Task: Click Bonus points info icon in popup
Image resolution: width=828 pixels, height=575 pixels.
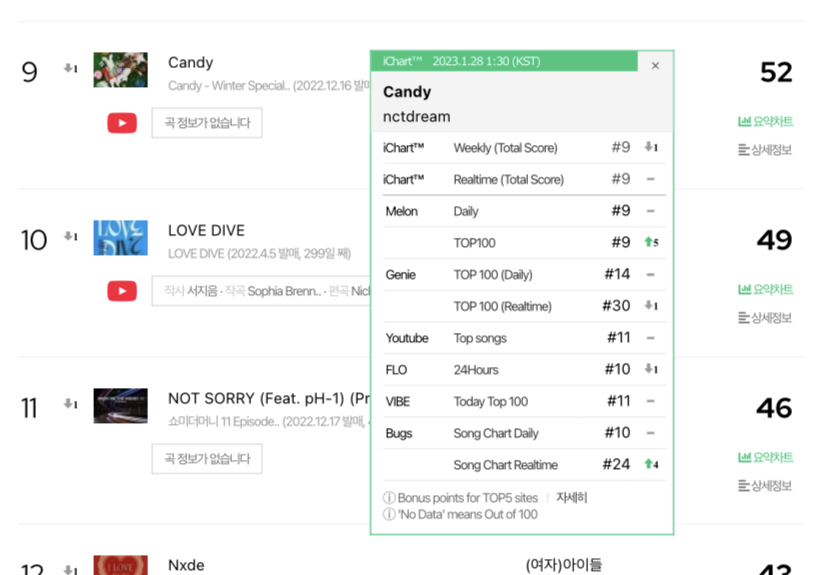Action: (x=389, y=498)
